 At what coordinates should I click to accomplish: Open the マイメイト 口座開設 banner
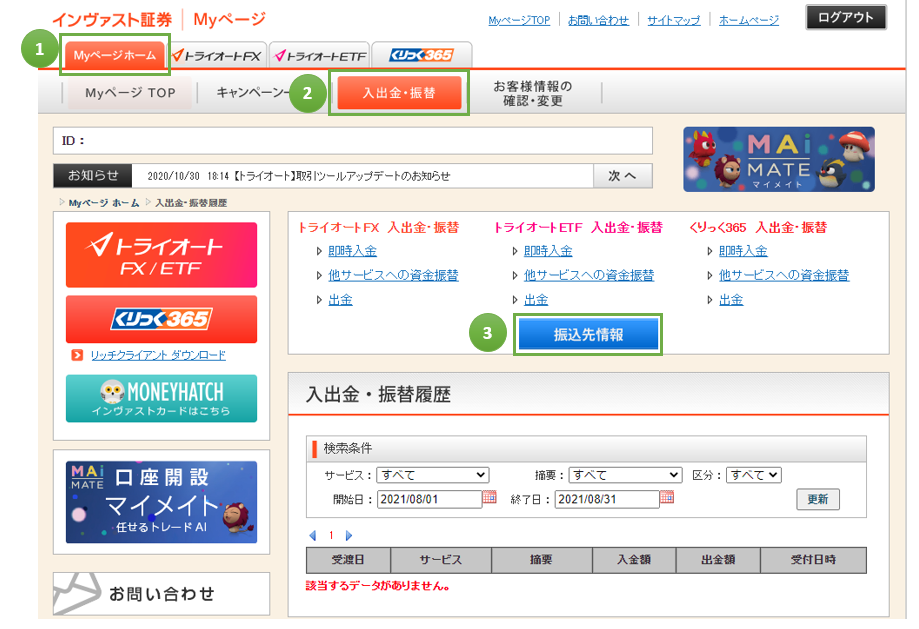point(161,502)
